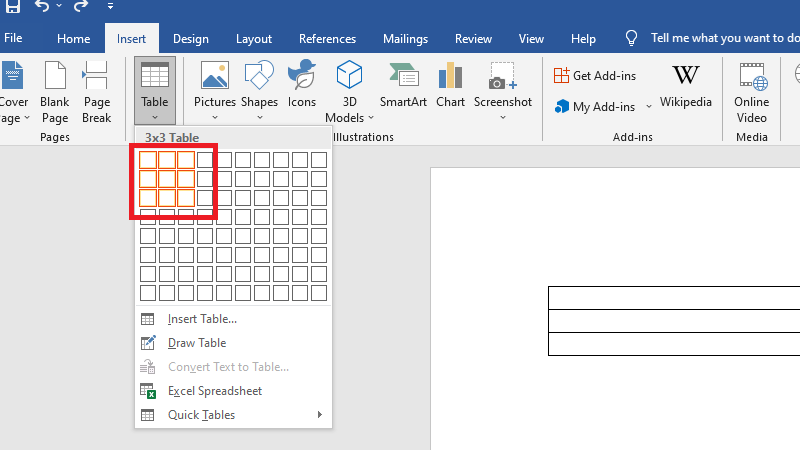800x450 pixels.
Task: Switch to the Design tab
Action: tap(190, 39)
